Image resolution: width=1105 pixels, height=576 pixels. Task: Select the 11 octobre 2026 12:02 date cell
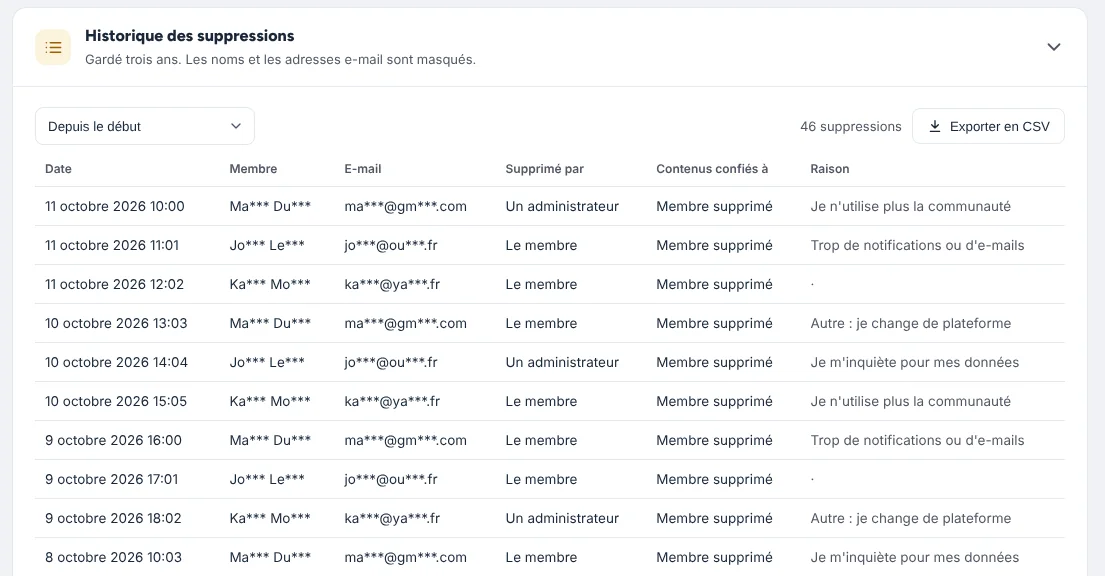point(114,284)
